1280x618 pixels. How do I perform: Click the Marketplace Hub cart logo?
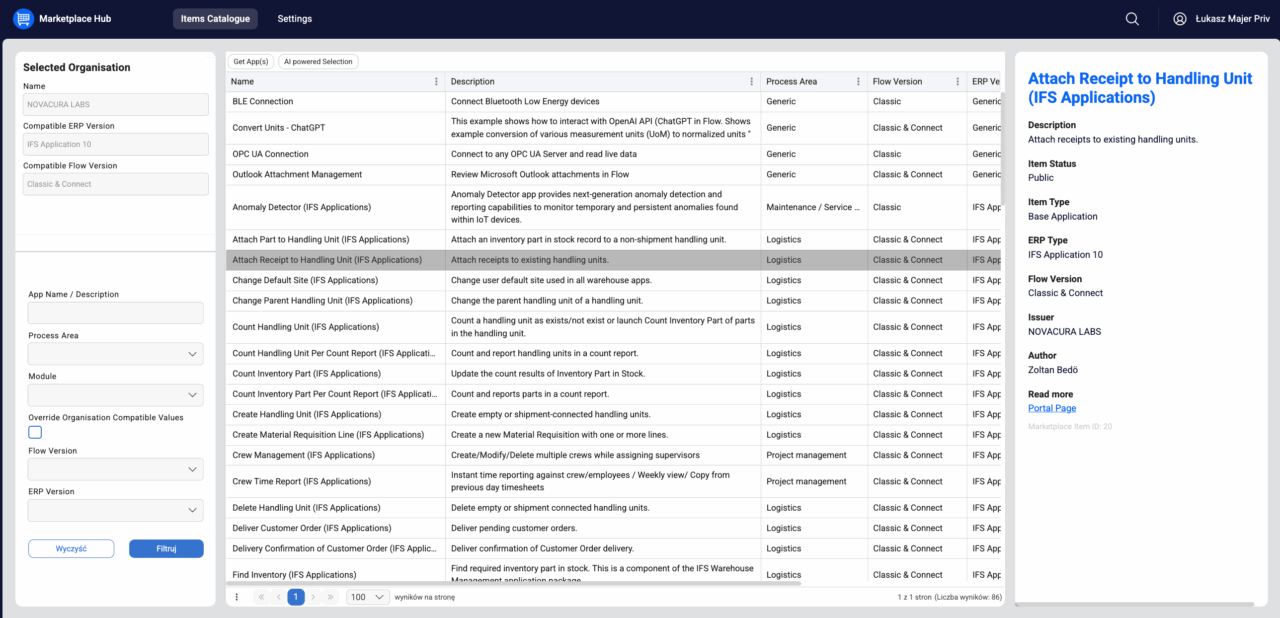tap(23, 19)
